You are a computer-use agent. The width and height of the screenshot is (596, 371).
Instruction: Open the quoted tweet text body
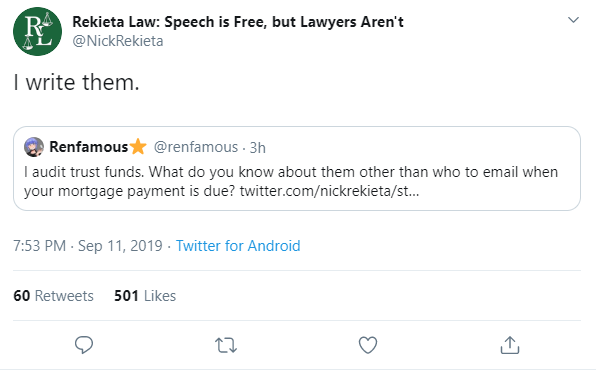(291, 181)
